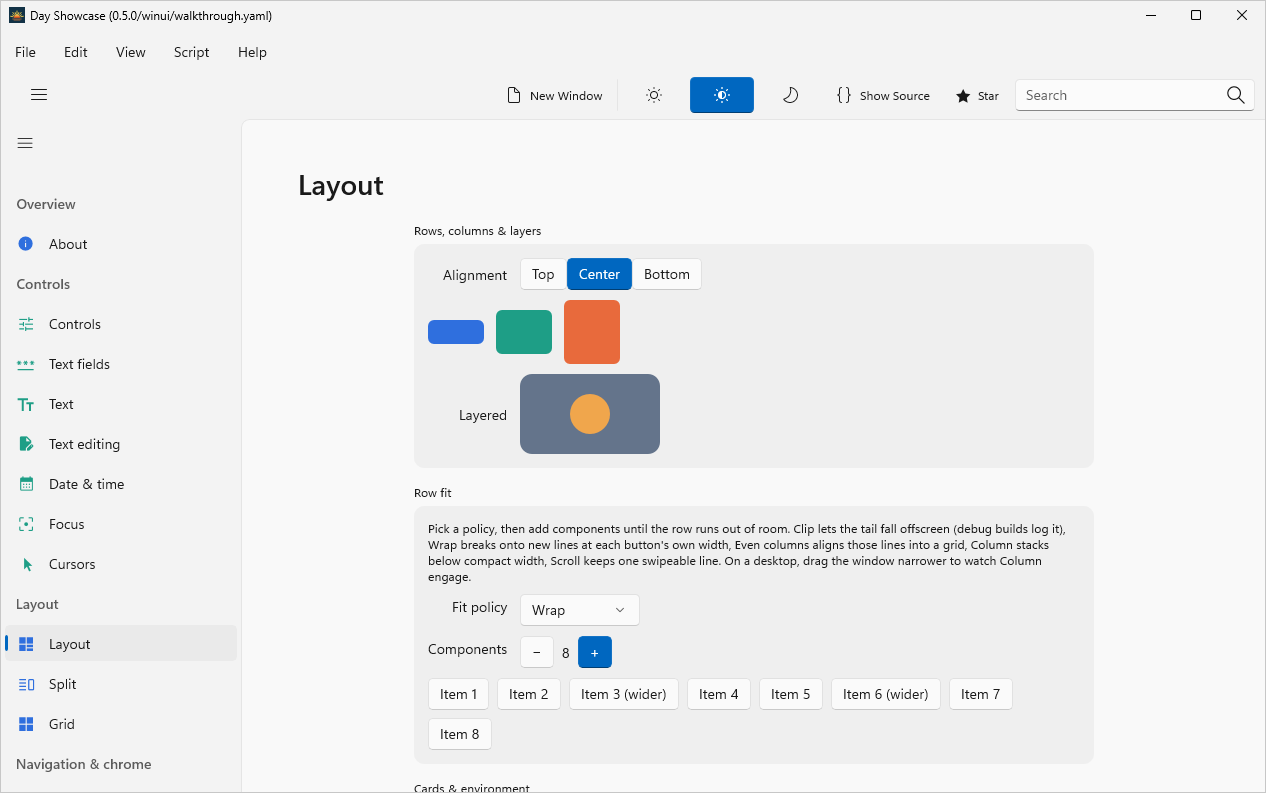This screenshot has width=1266, height=793.
Task: Click the Item 2 button
Action: click(529, 694)
